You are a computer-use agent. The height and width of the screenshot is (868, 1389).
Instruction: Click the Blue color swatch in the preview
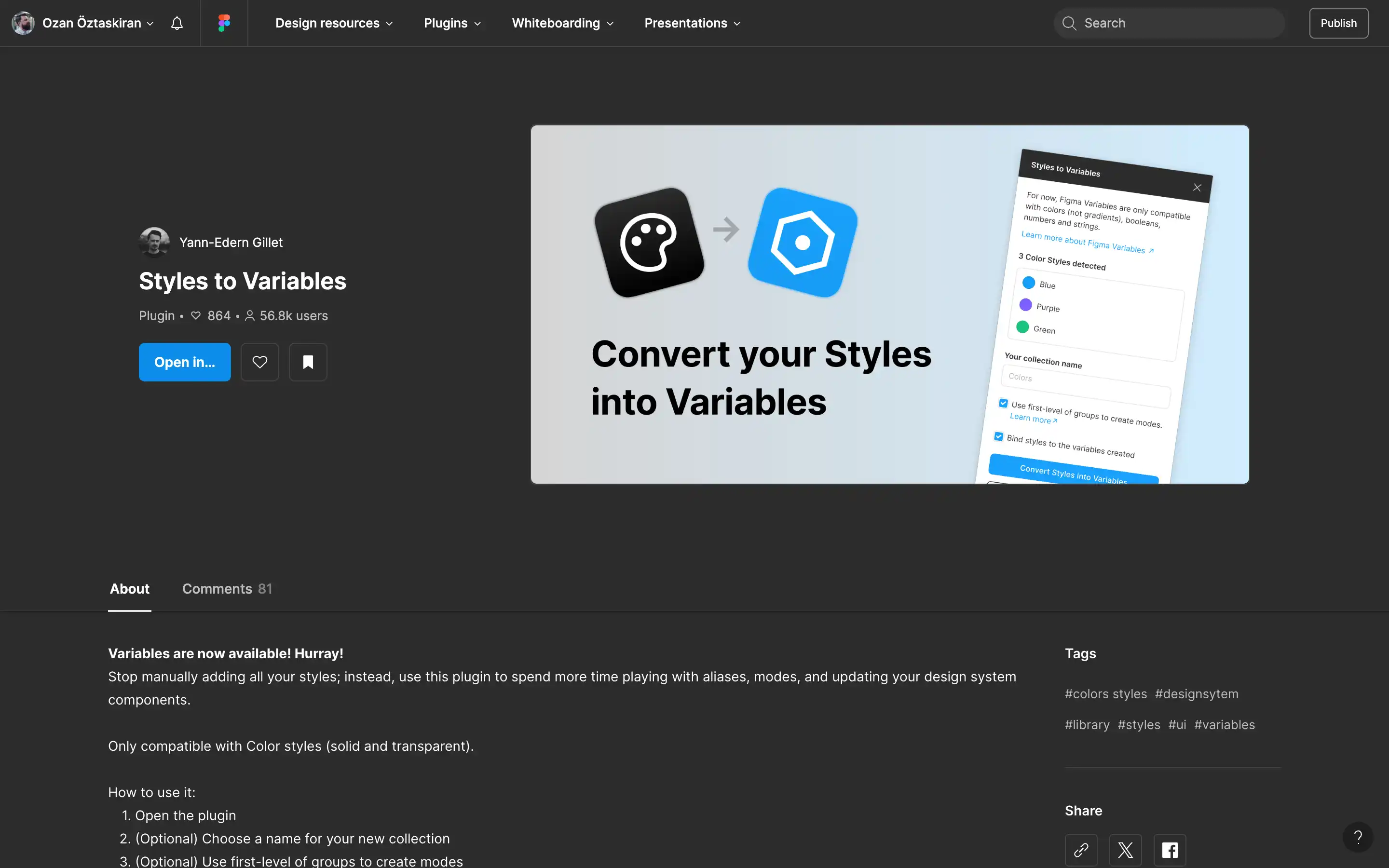[x=1029, y=283]
